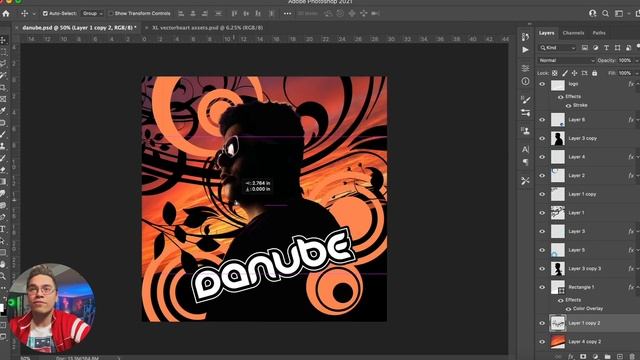This screenshot has height=360, width=640.
Task: Toggle Stroke effect visibility on logo
Action: 568,105
